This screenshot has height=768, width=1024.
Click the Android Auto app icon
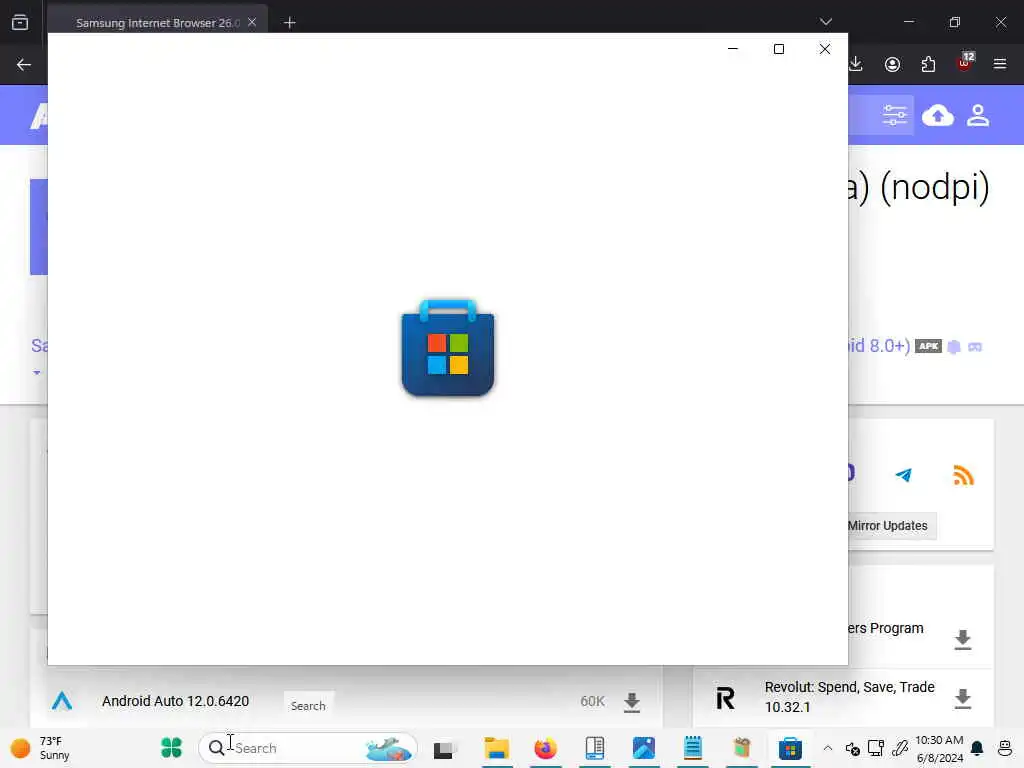click(x=62, y=701)
